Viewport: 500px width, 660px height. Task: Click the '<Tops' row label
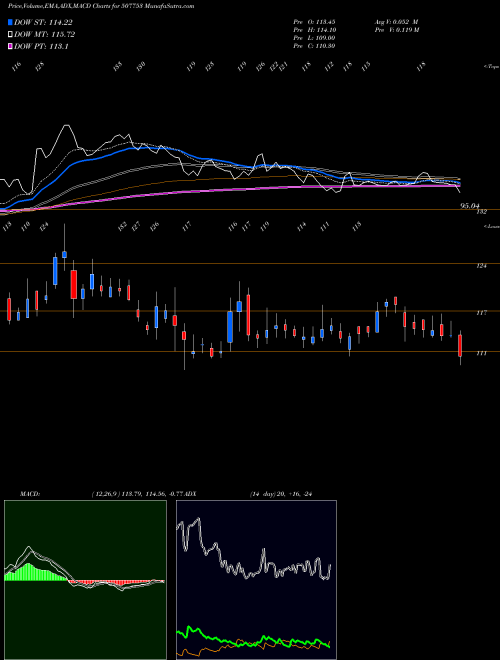(491, 67)
